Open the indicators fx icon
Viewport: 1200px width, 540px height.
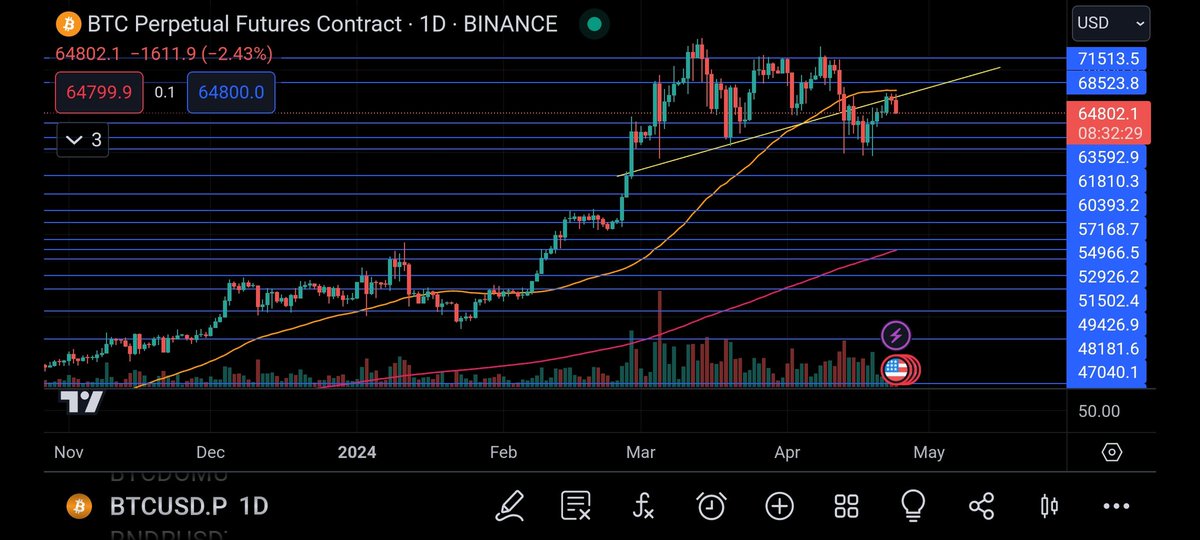pos(643,506)
